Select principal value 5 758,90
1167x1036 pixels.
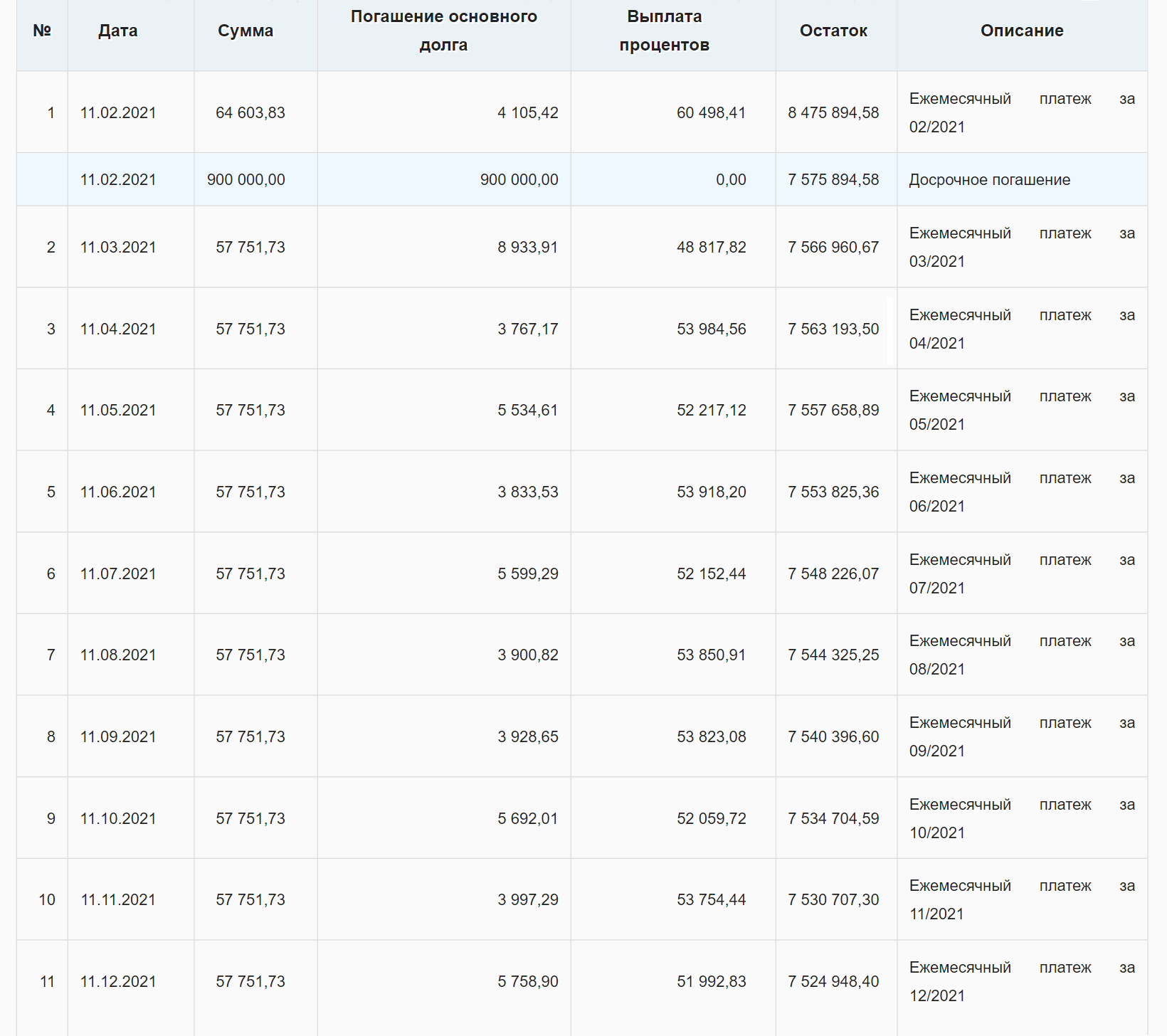(528, 981)
